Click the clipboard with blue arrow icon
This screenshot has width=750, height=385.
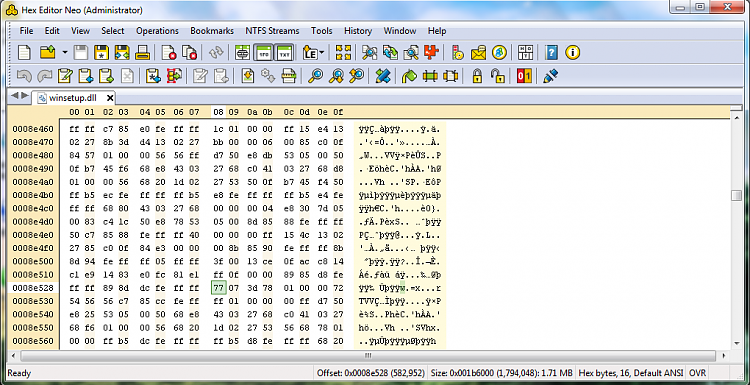coord(86,76)
